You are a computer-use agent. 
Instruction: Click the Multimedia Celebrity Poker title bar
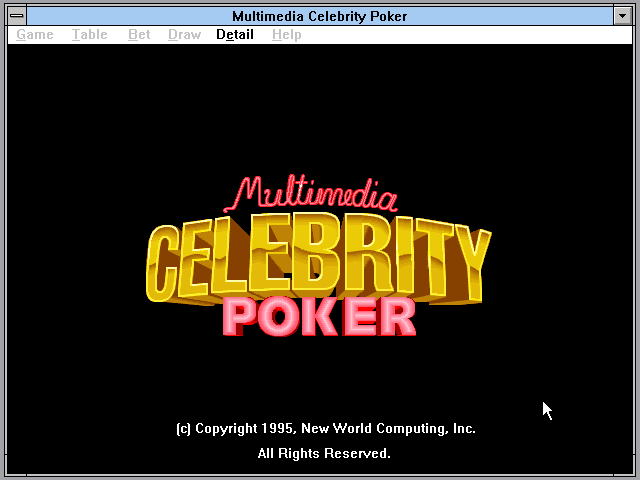click(x=320, y=16)
